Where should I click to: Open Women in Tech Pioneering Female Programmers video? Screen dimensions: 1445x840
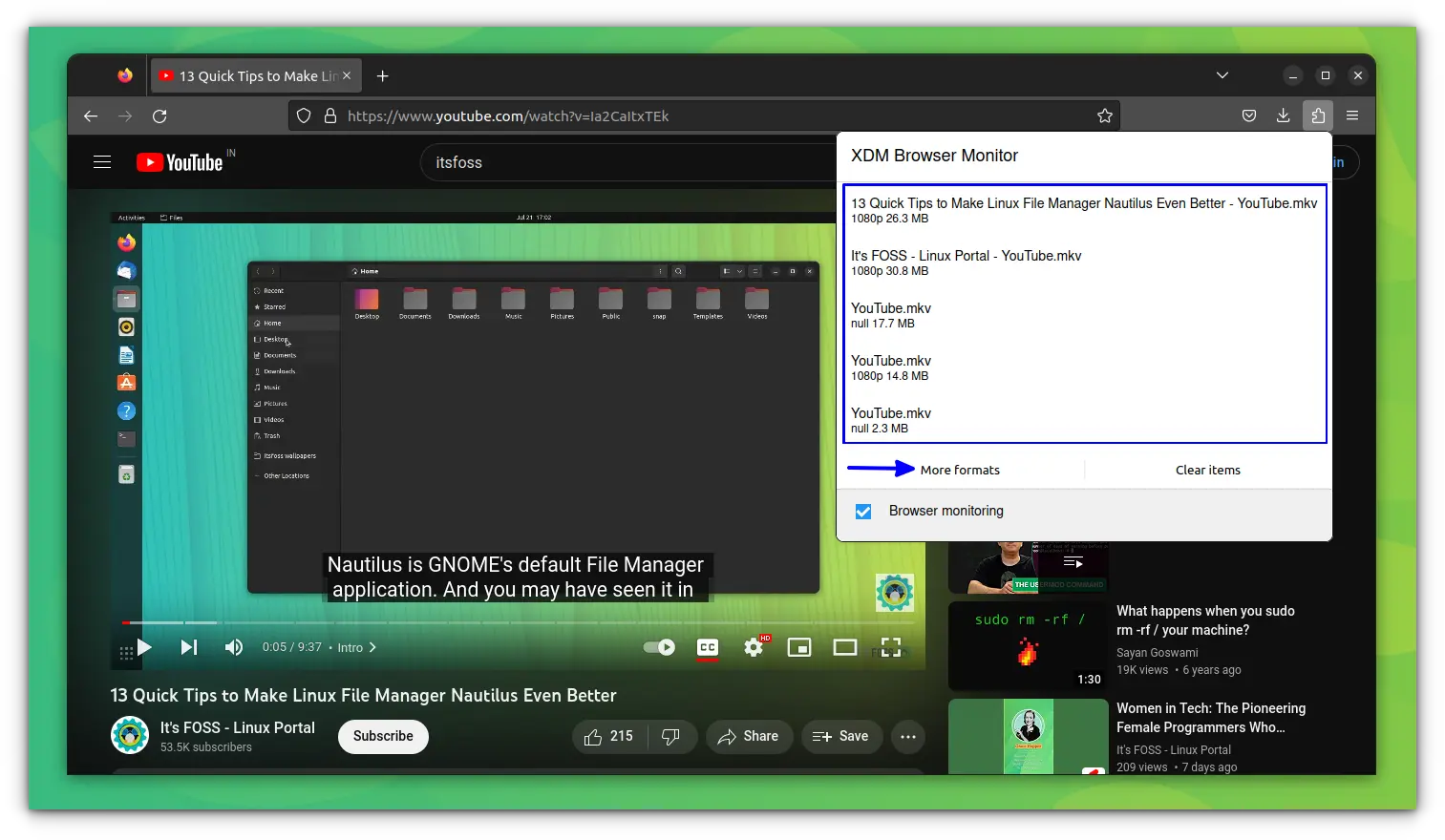(1211, 718)
